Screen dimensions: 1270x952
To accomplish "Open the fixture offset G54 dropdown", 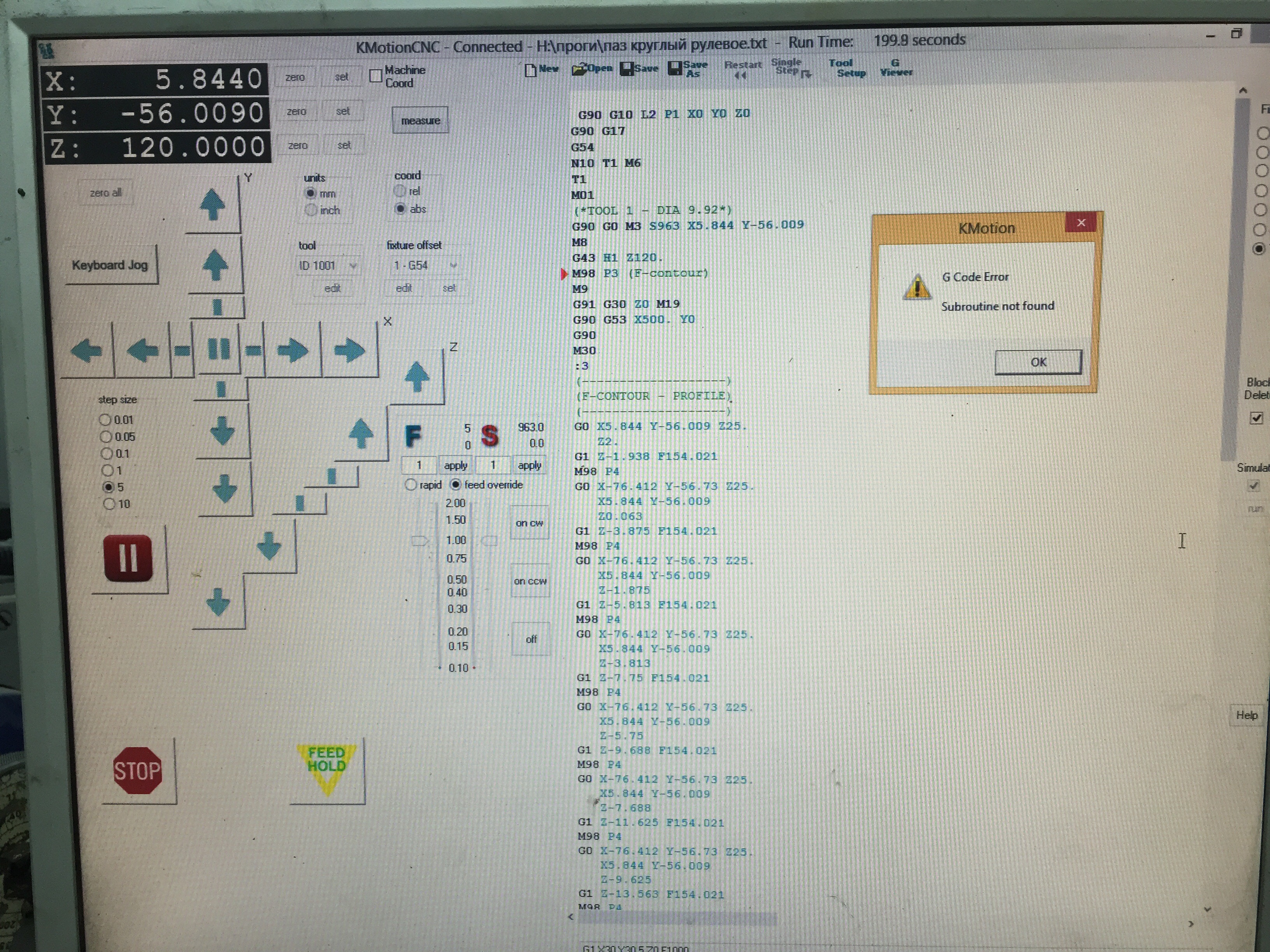I will [453, 265].
